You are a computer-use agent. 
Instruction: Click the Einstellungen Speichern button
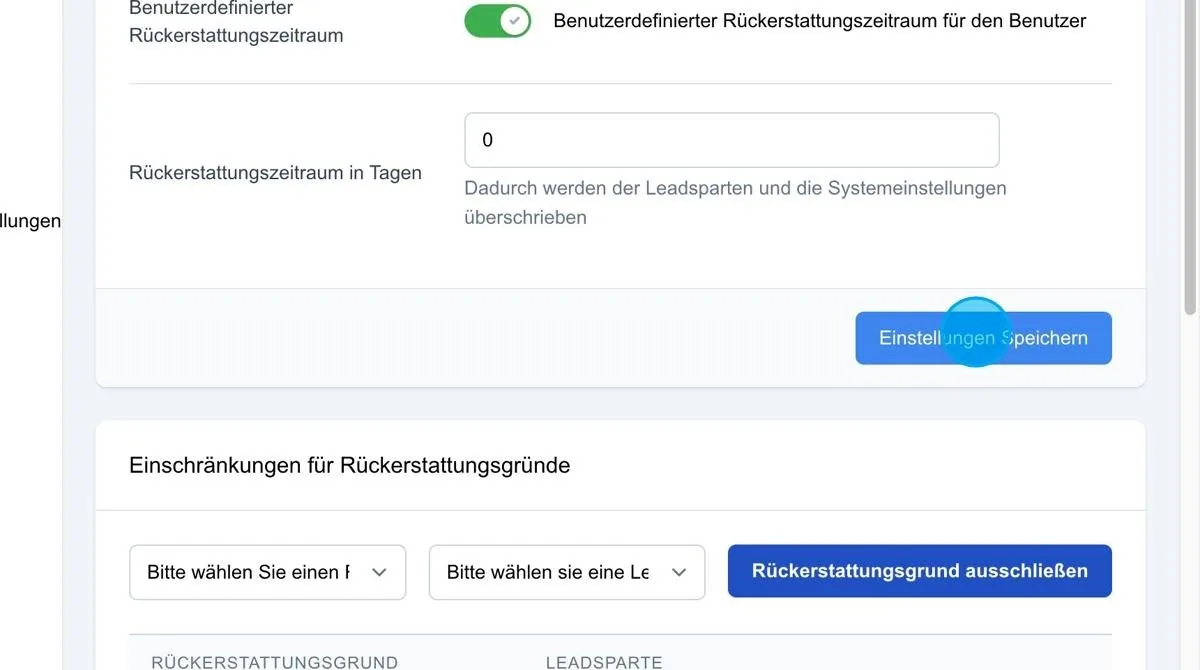(983, 338)
